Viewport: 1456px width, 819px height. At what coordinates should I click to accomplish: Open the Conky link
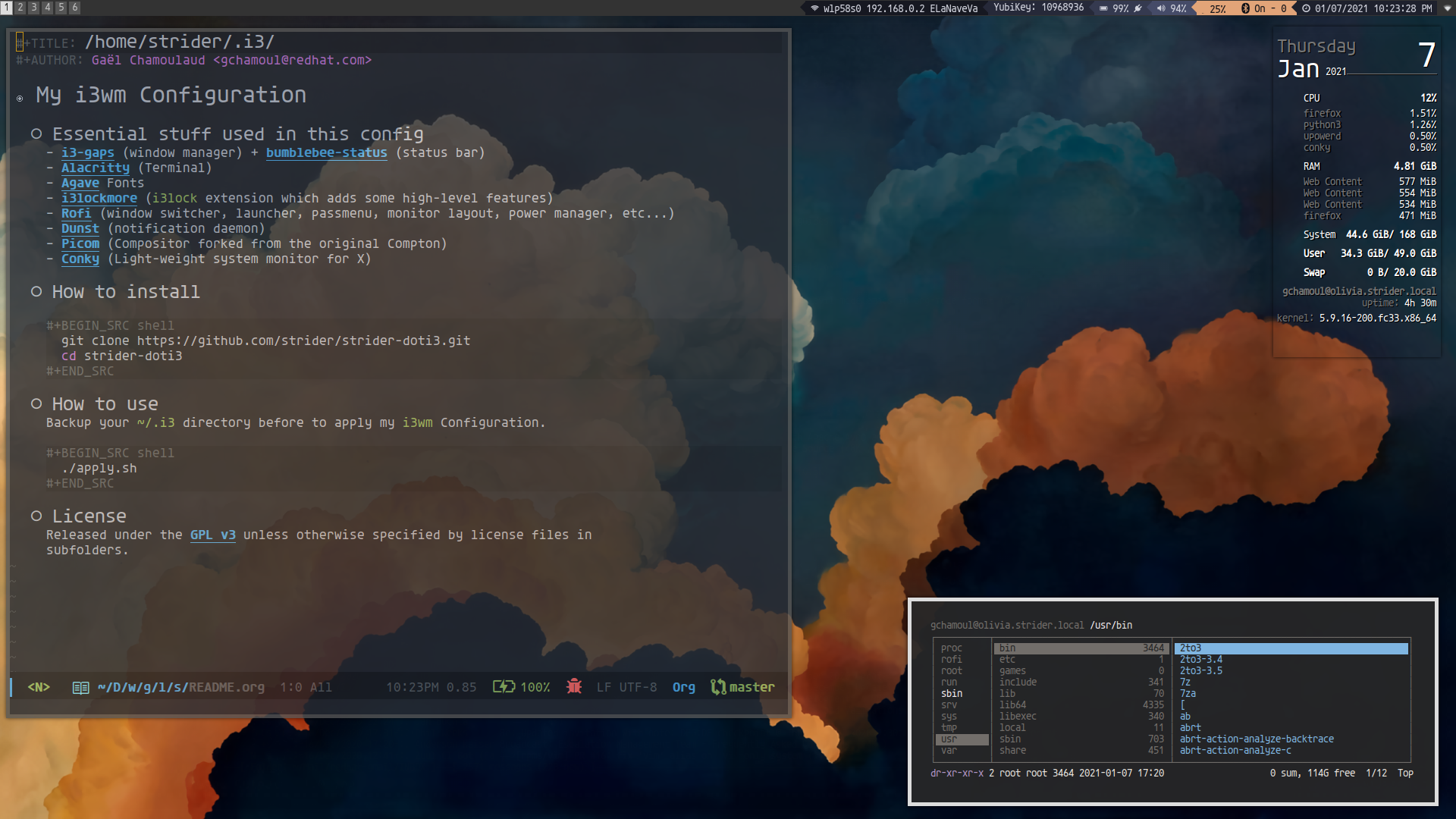80,259
